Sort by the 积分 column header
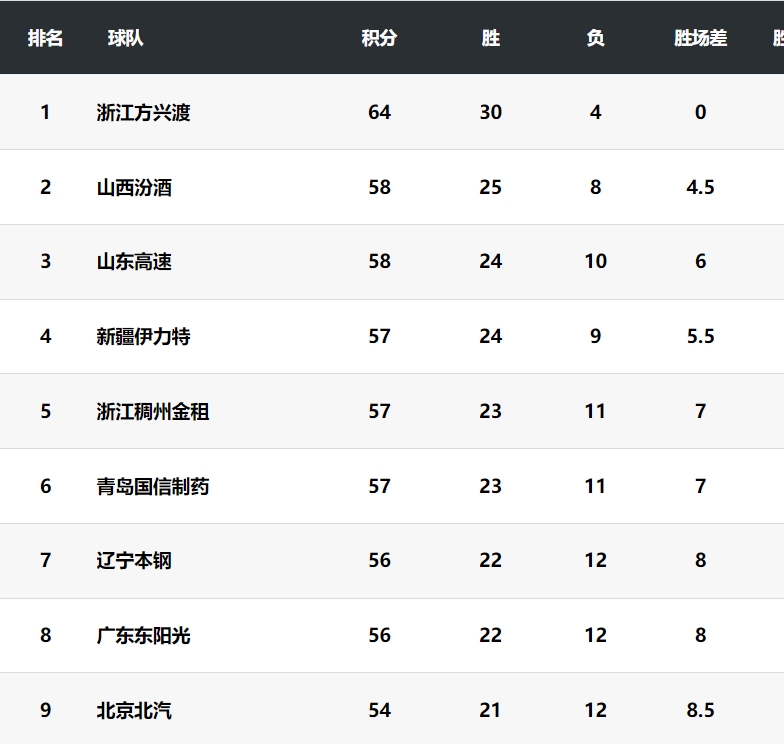The width and height of the screenshot is (784, 744). 379,38
